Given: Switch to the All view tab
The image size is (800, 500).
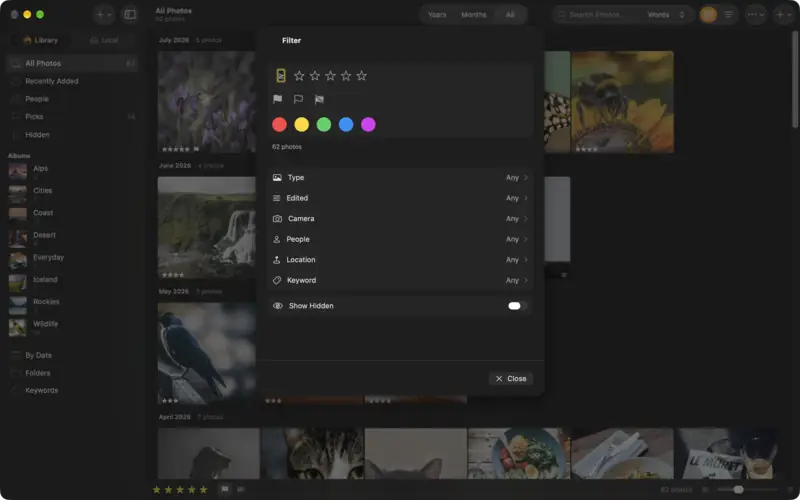Looking at the screenshot, I should (x=510, y=15).
